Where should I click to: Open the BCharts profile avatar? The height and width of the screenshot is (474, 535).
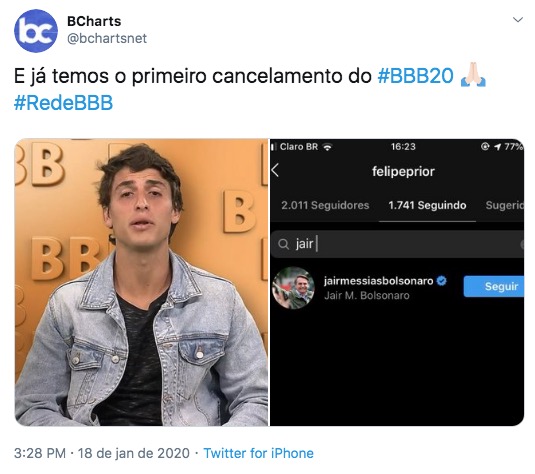click(36, 31)
